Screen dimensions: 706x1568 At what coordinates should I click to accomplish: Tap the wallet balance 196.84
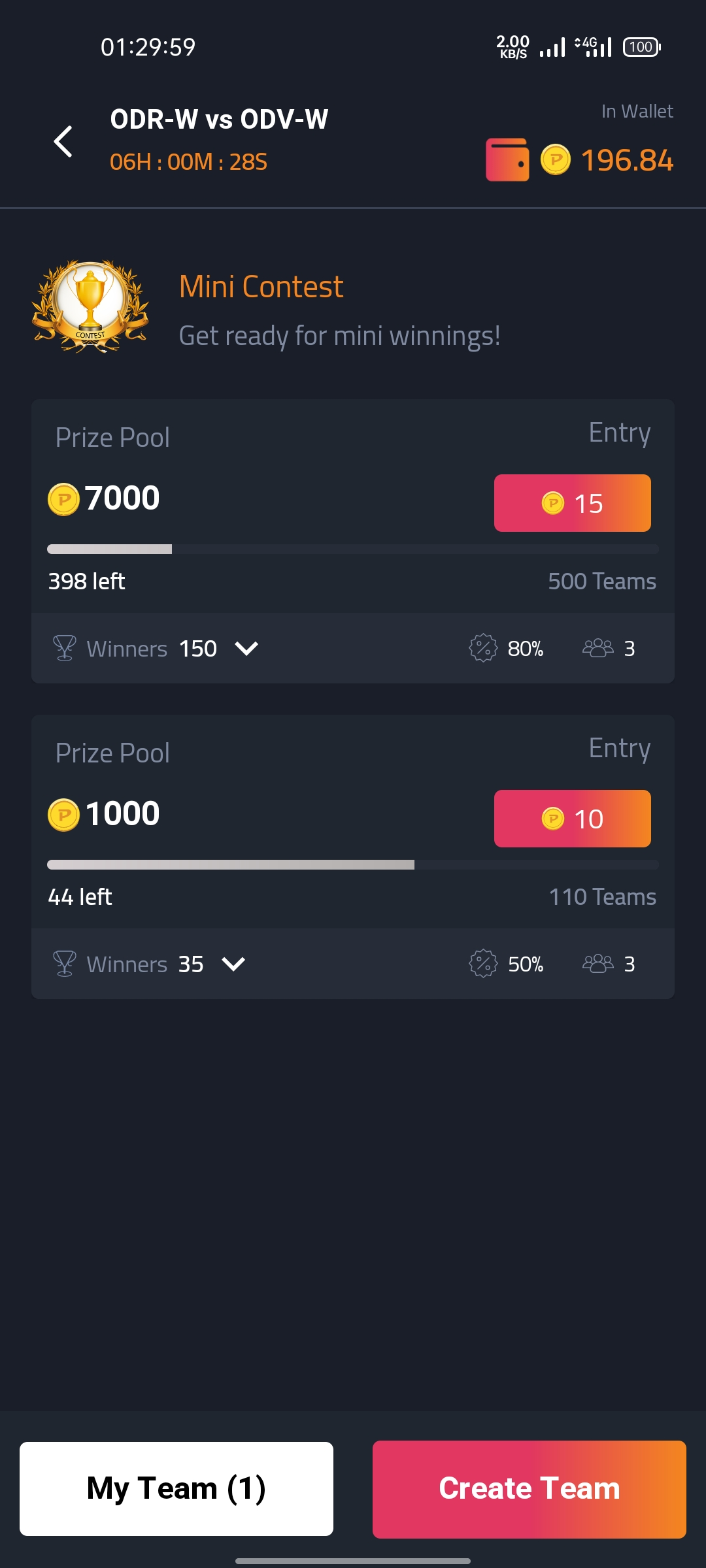627,160
